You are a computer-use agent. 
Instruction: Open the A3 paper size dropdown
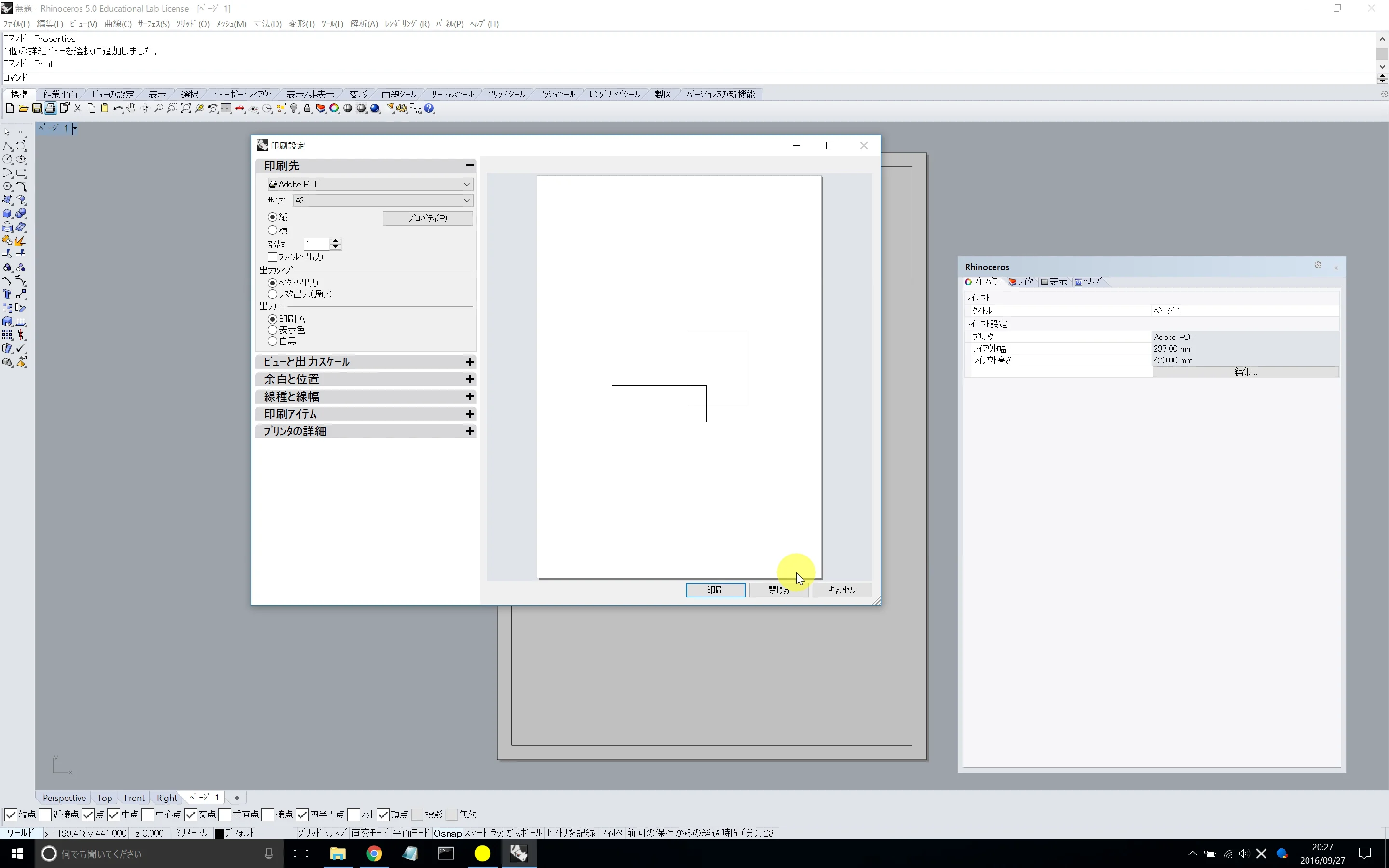[x=467, y=200]
